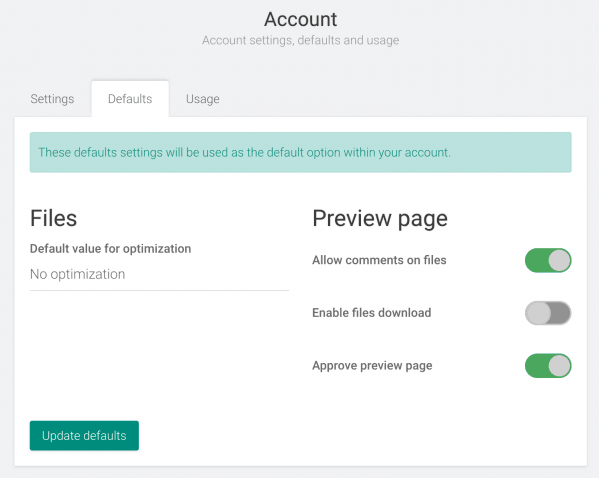
Task: Open the Usage tab
Action: pos(202,99)
